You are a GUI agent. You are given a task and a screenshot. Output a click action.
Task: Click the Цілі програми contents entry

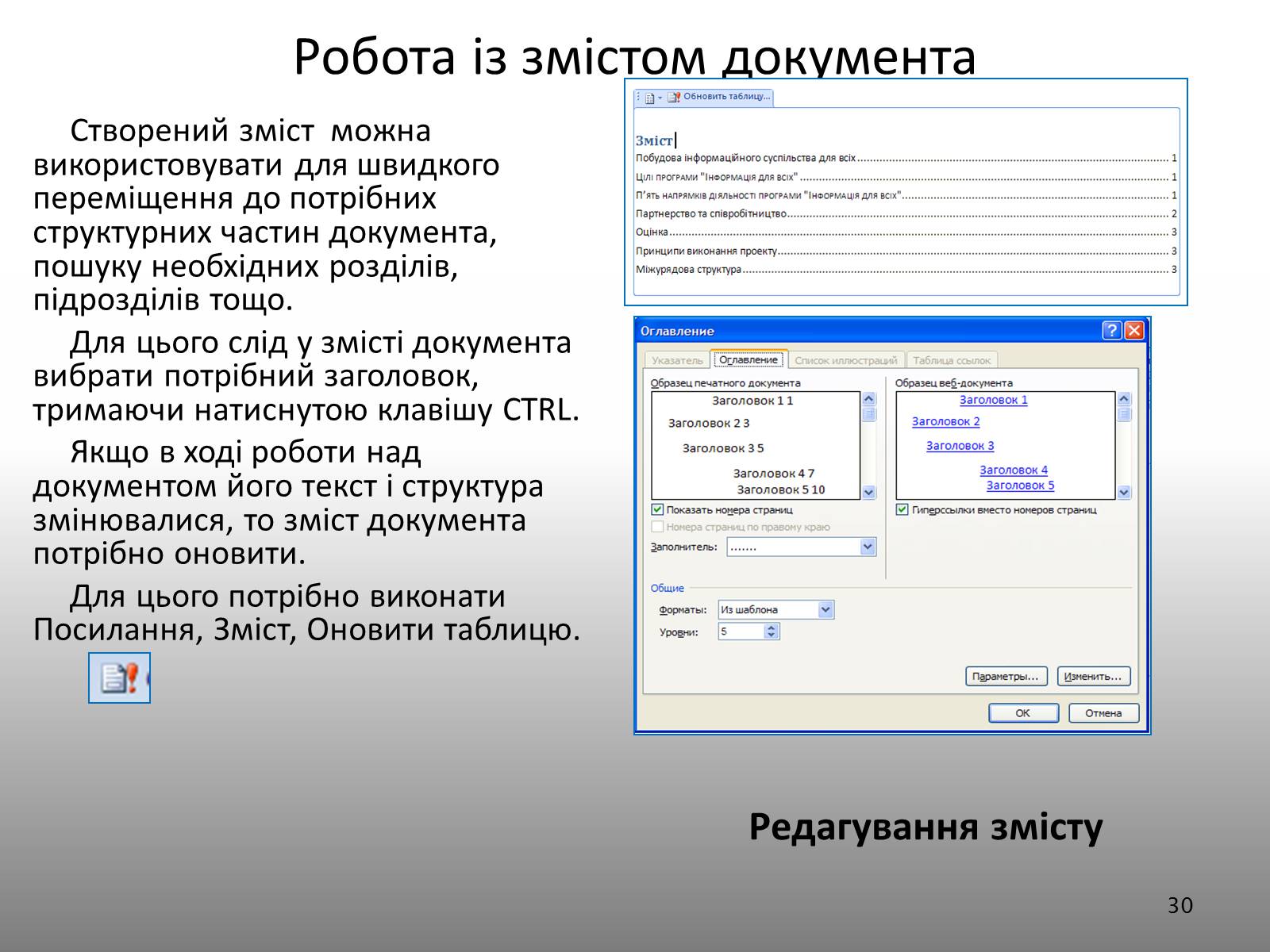point(906,177)
